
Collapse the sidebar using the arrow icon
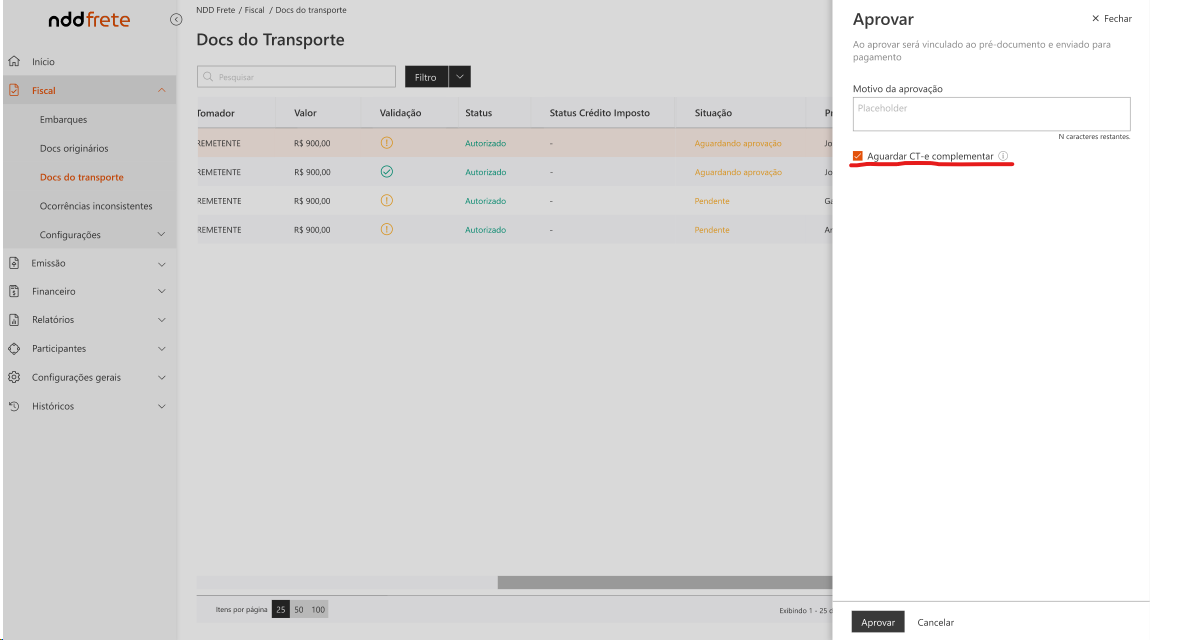click(176, 19)
